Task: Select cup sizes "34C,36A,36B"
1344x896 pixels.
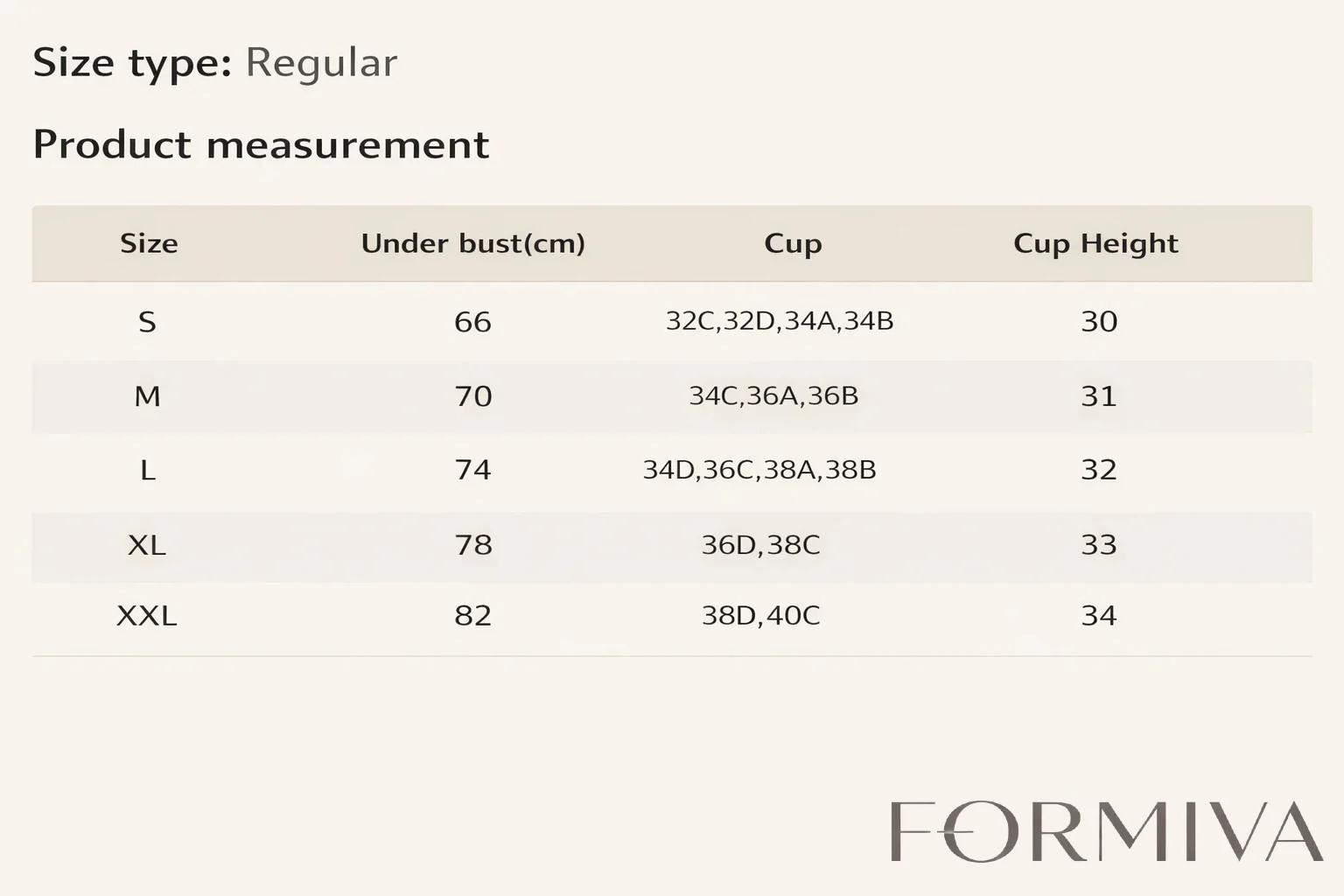Action: pos(773,396)
